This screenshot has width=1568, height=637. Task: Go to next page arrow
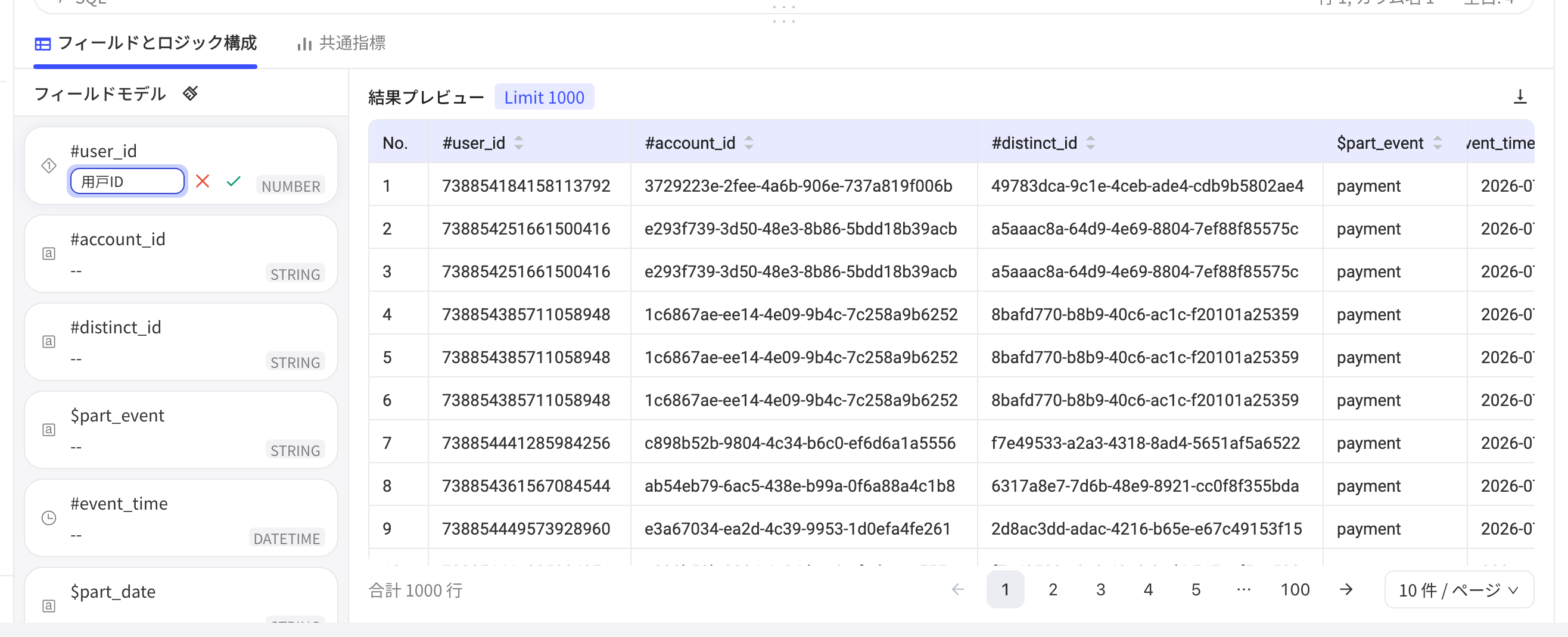click(1346, 589)
